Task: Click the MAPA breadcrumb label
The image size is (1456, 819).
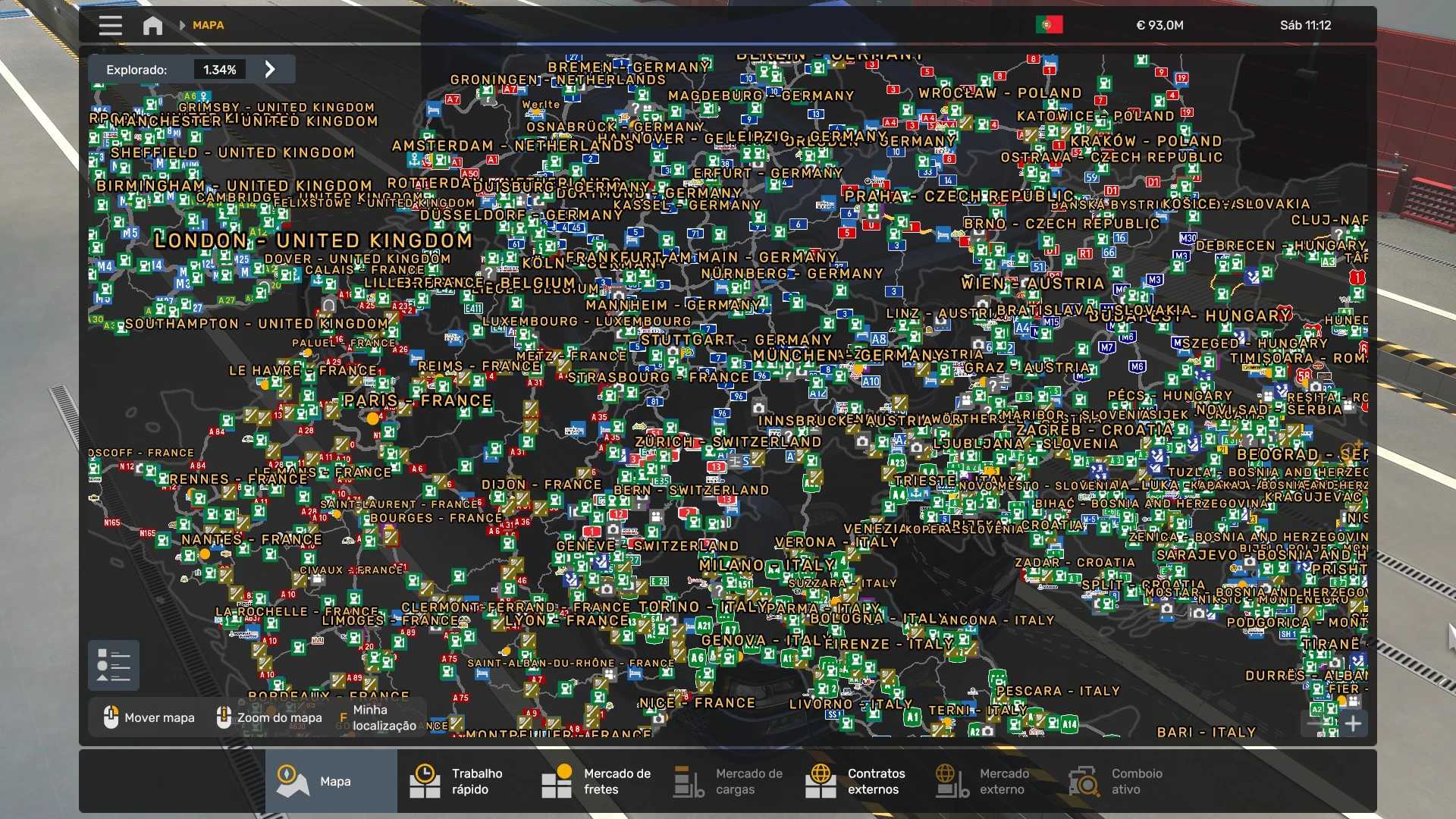Action: [208, 25]
